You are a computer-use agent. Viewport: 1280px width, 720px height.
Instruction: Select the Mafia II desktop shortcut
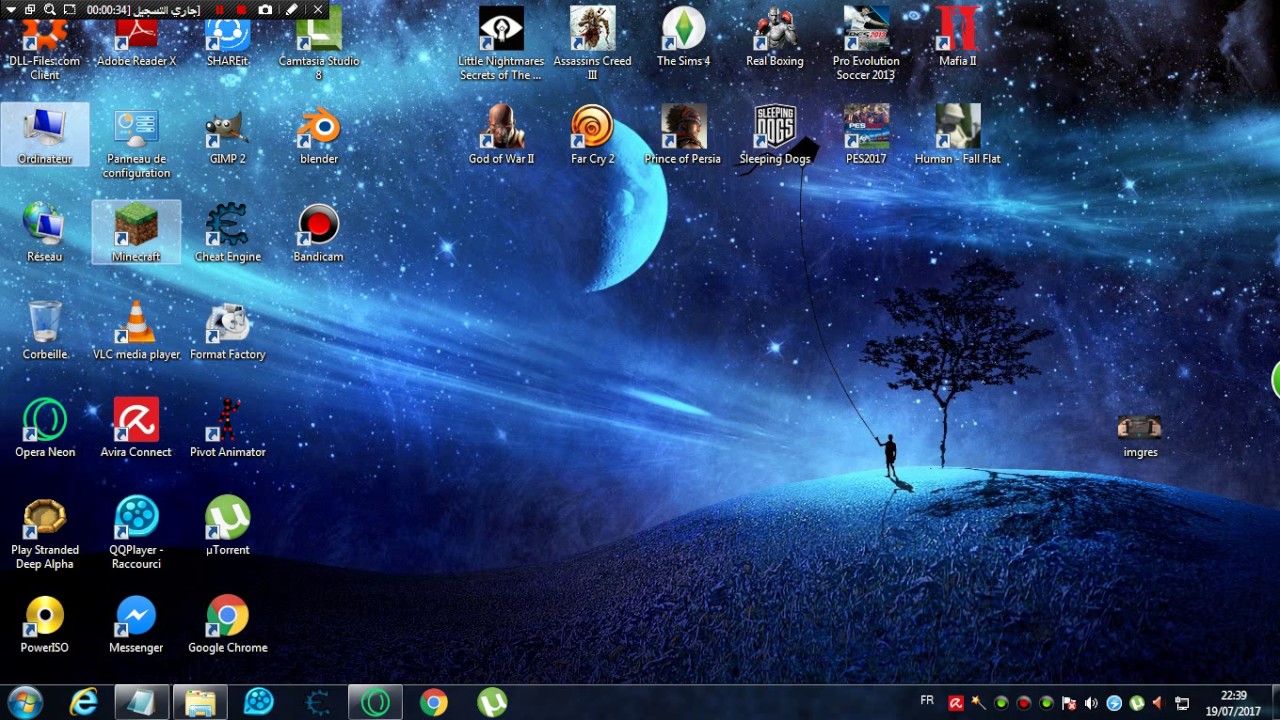point(957,37)
